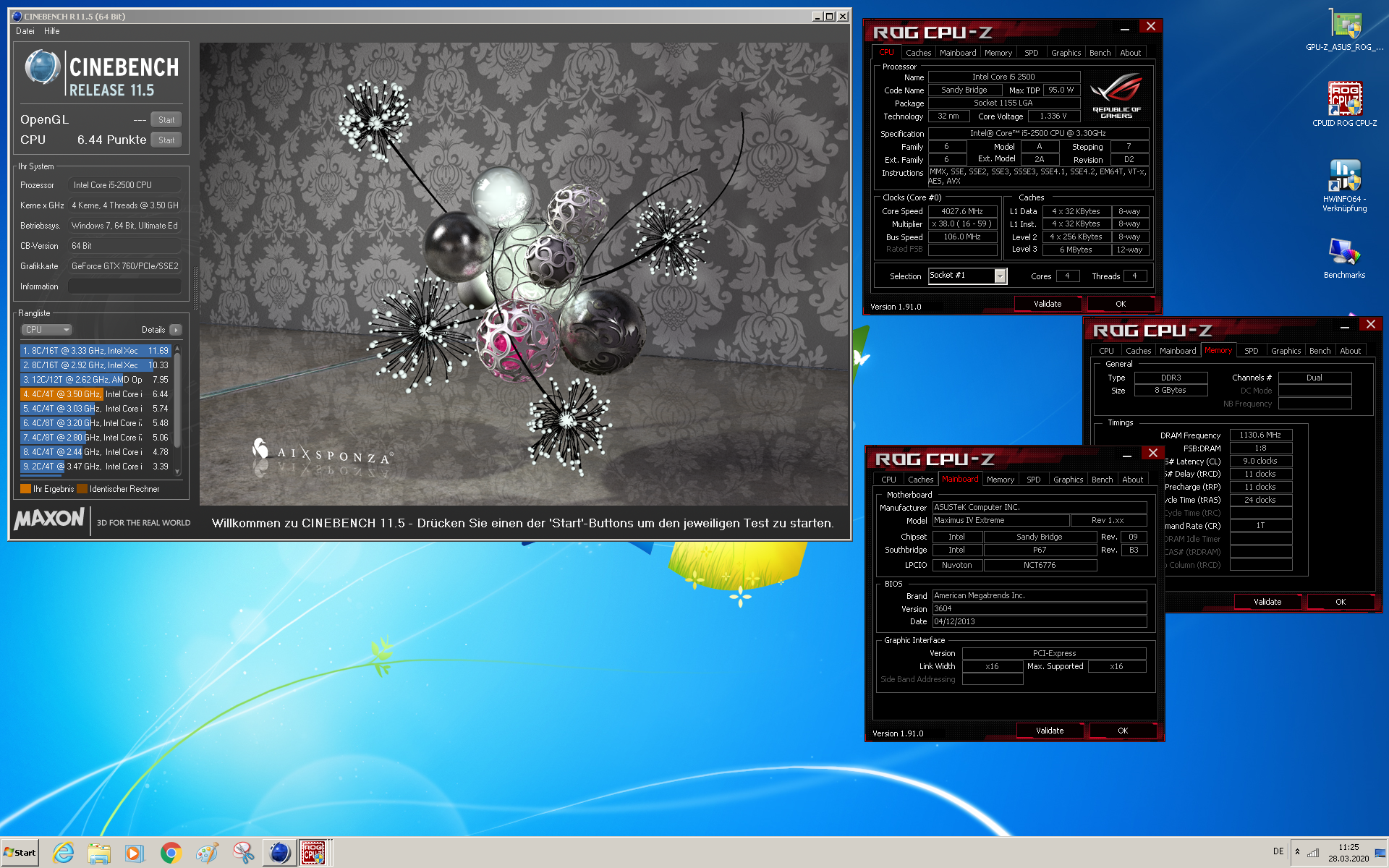Launch Google Chrome from the taskbar
The image size is (1389, 868).
pyautogui.click(x=171, y=854)
